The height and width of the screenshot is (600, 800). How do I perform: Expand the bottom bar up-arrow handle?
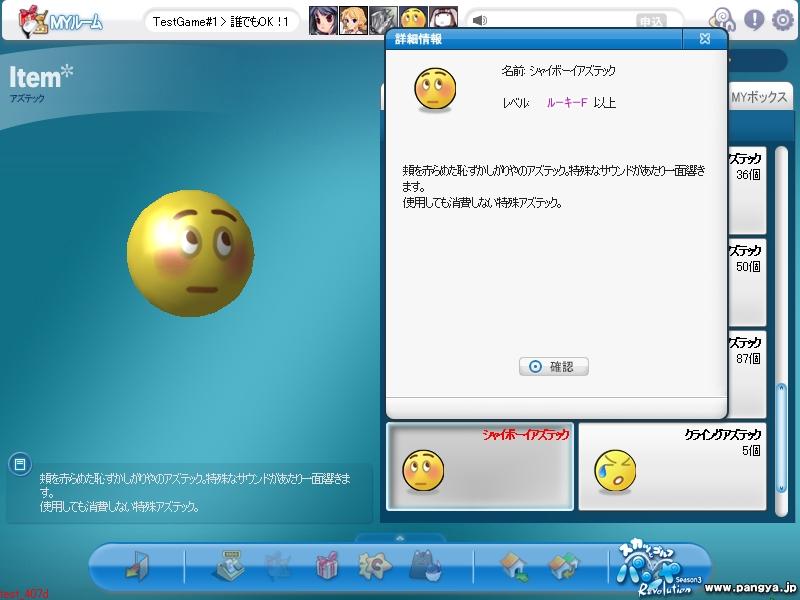point(400,538)
